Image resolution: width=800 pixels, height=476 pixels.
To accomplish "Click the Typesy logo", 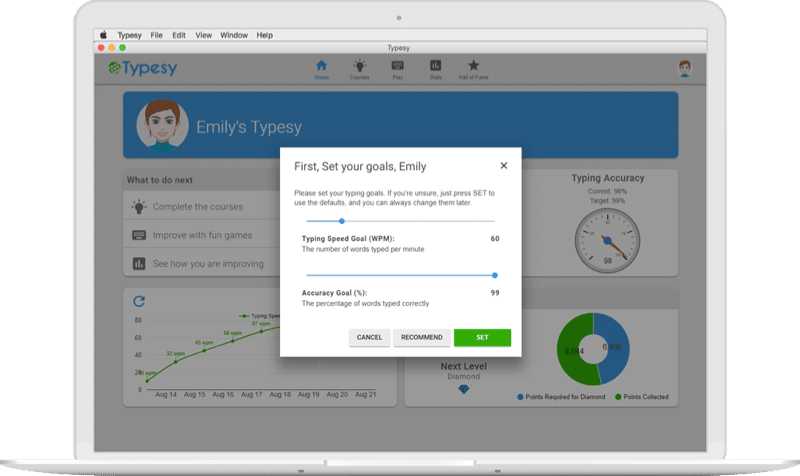I will coord(143,68).
